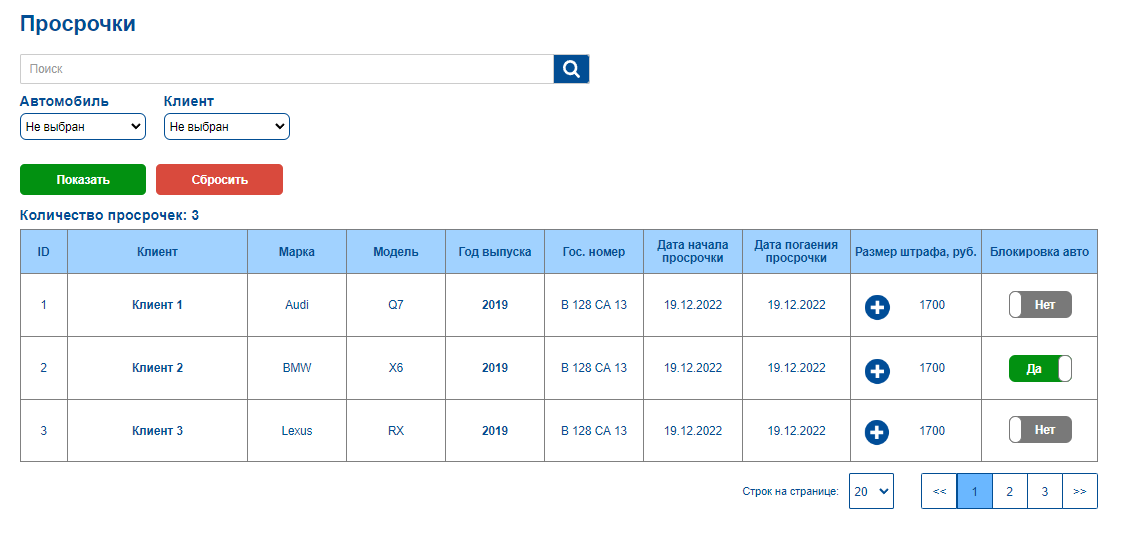The width and height of the screenshot is (1122, 553).
Task: Click the green Показать button
Action: [83, 180]
